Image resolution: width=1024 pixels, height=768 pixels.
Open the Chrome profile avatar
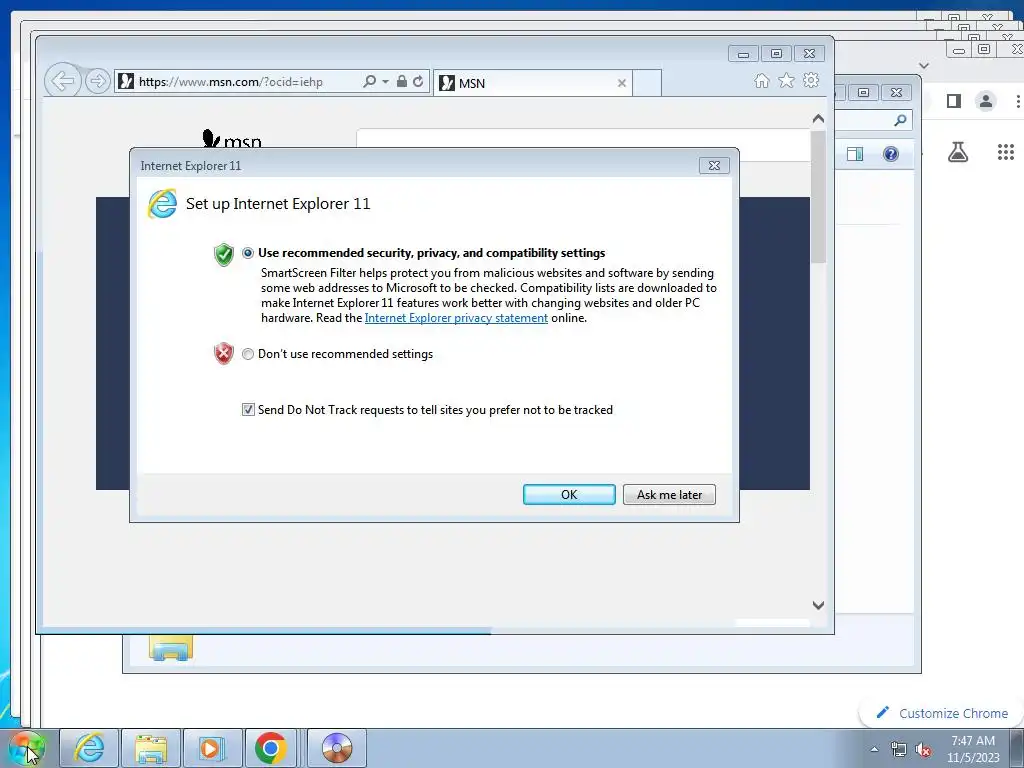985,101
